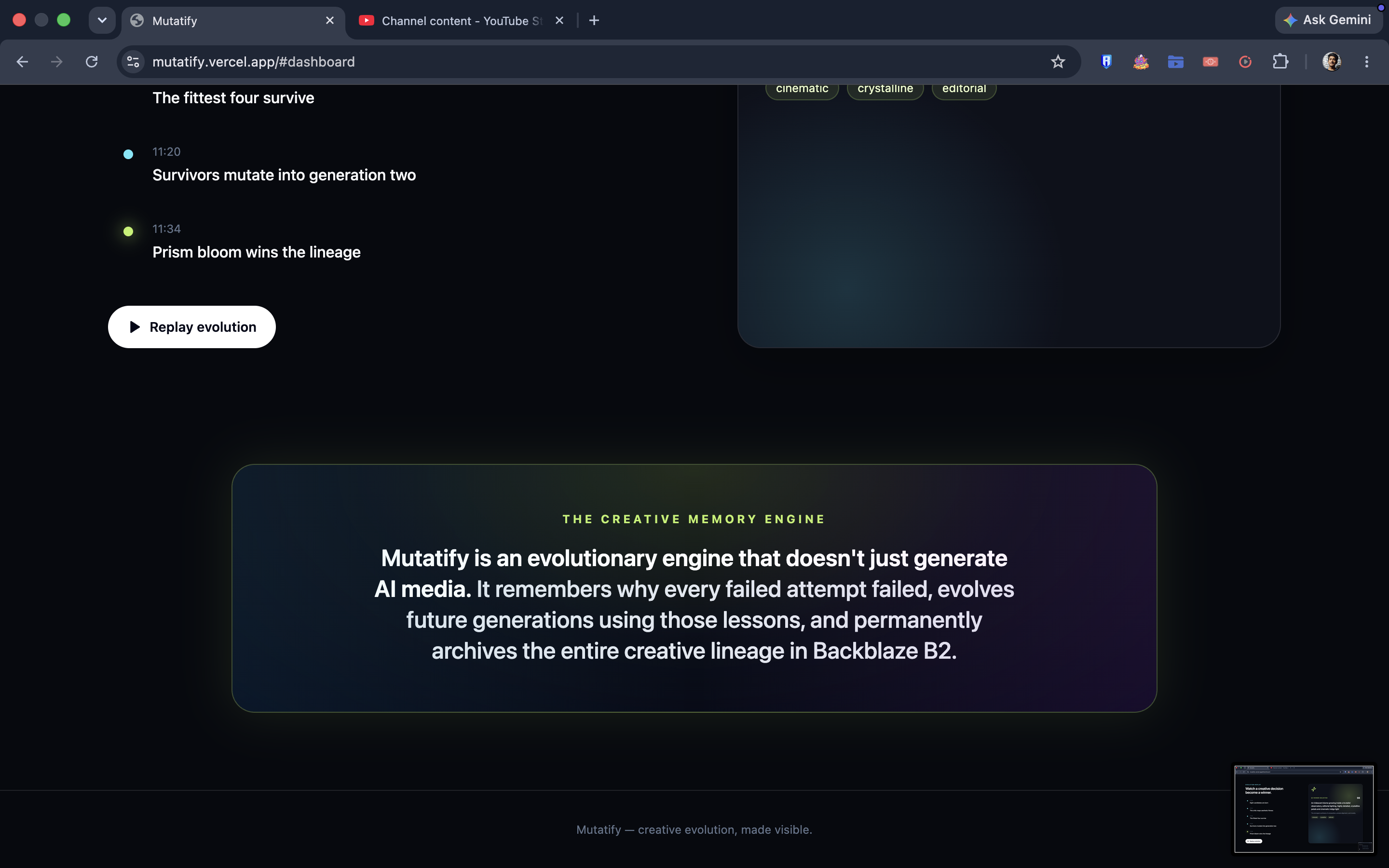Bookmark this page with the star icon
1389x868 pixels.
(1058, 61)
